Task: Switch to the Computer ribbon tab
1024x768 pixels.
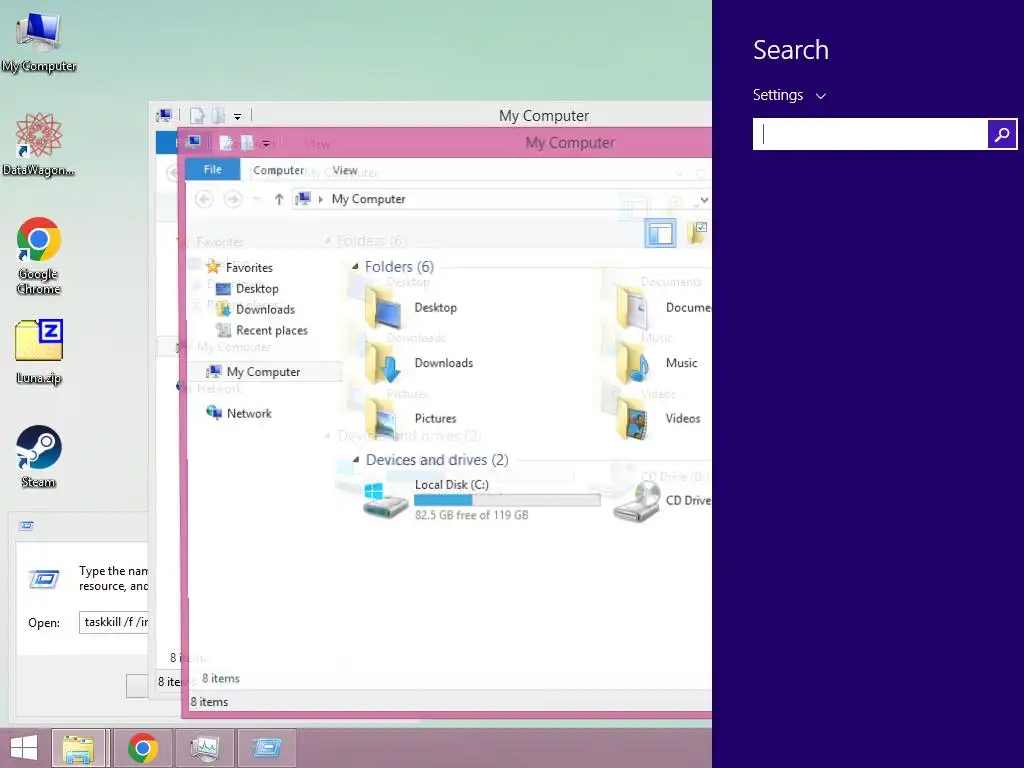Action: (278, 170)
